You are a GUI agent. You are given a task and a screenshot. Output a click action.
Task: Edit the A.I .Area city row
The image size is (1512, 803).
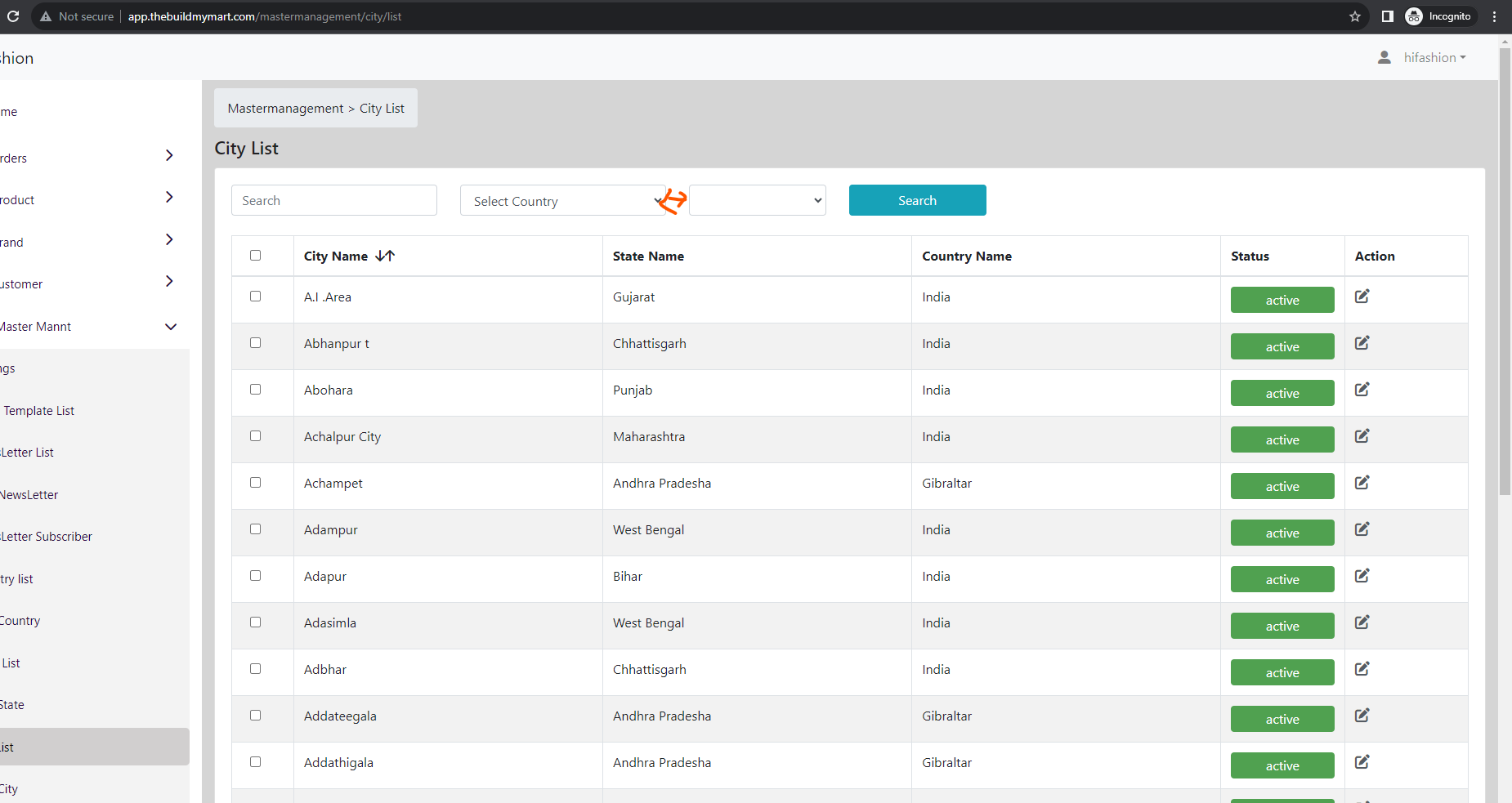[x=1362, y=297]
